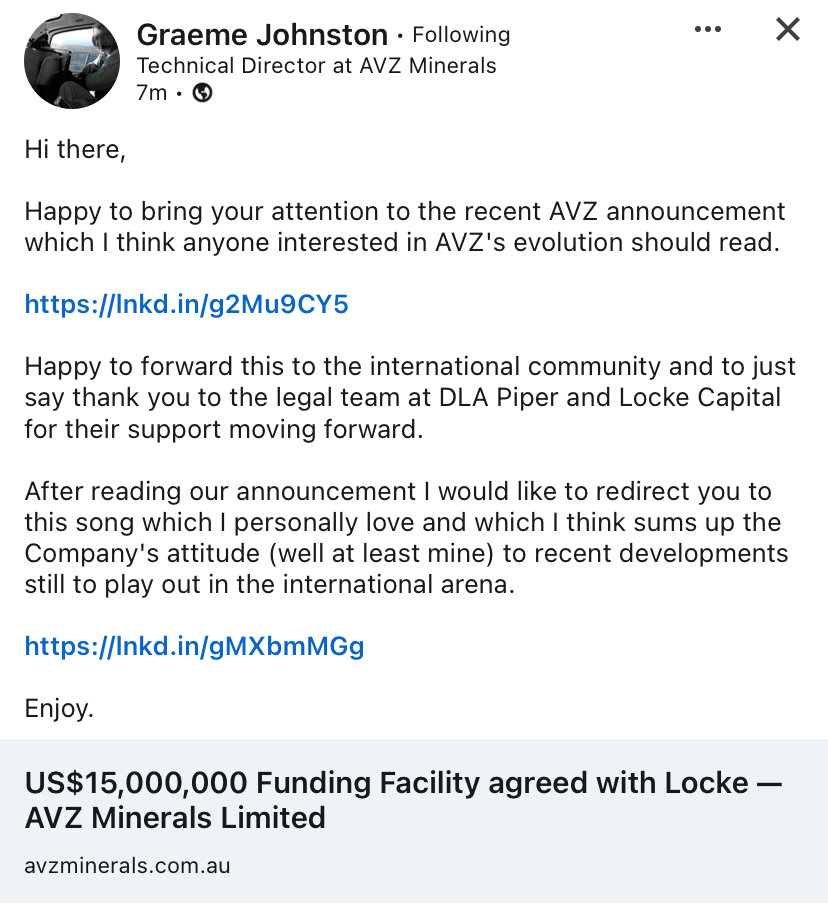Click the "Hi there," greeting line
This screenshot has width=828, height=923.
tap(76, 150)
